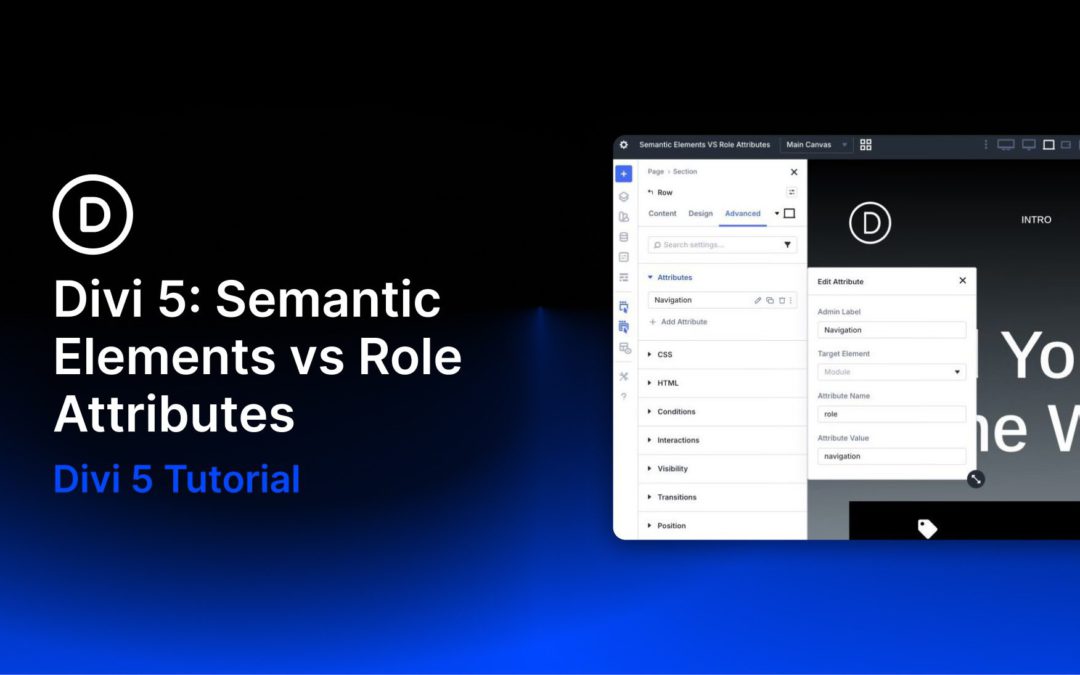
Task: Duplicate the Navigation attribute
Action: 770,300
